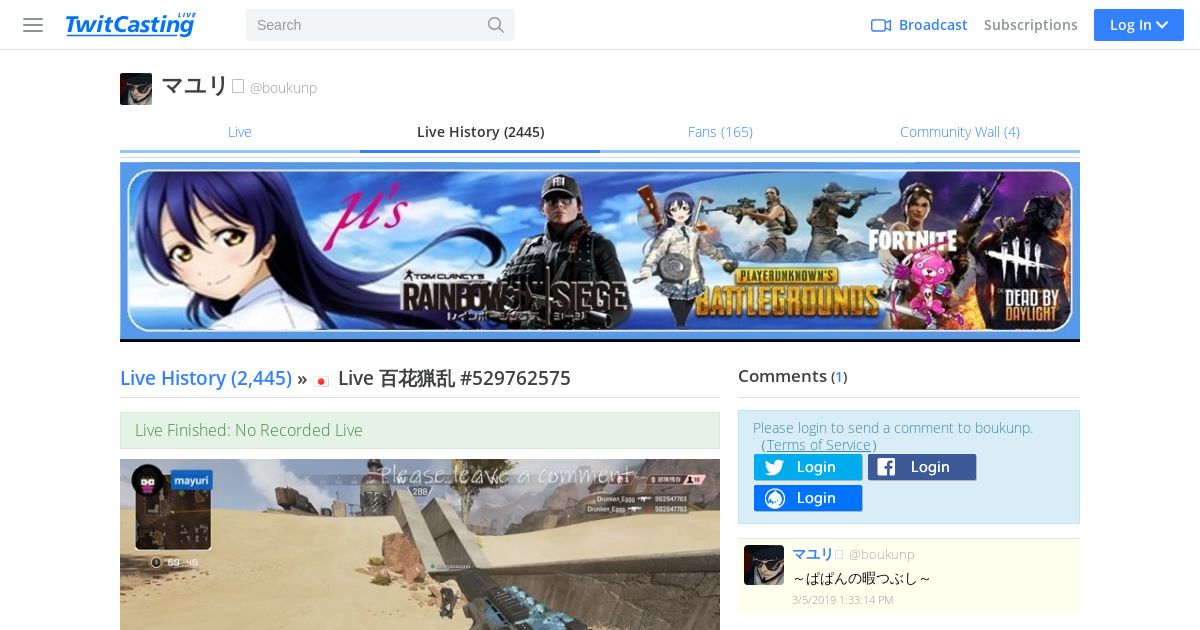
Task: Click the live video thumbnail
Action: pyautogui.click(x=420, y=545)
